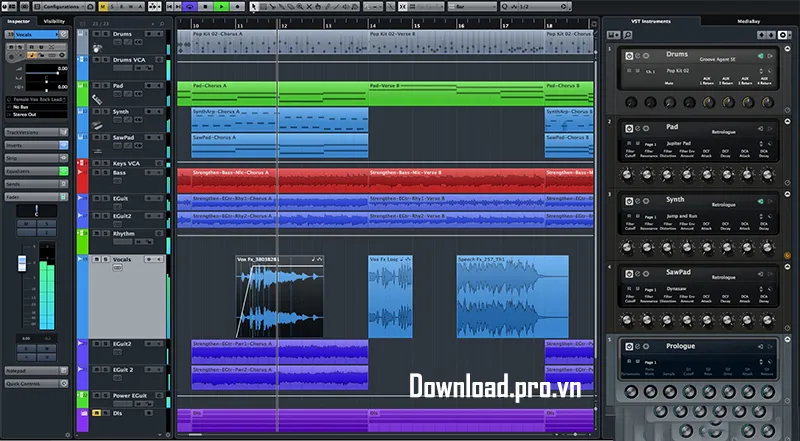Viewport: 800px width, 441px height.
Task: Select the Dls track name
Action: (117, 413)
